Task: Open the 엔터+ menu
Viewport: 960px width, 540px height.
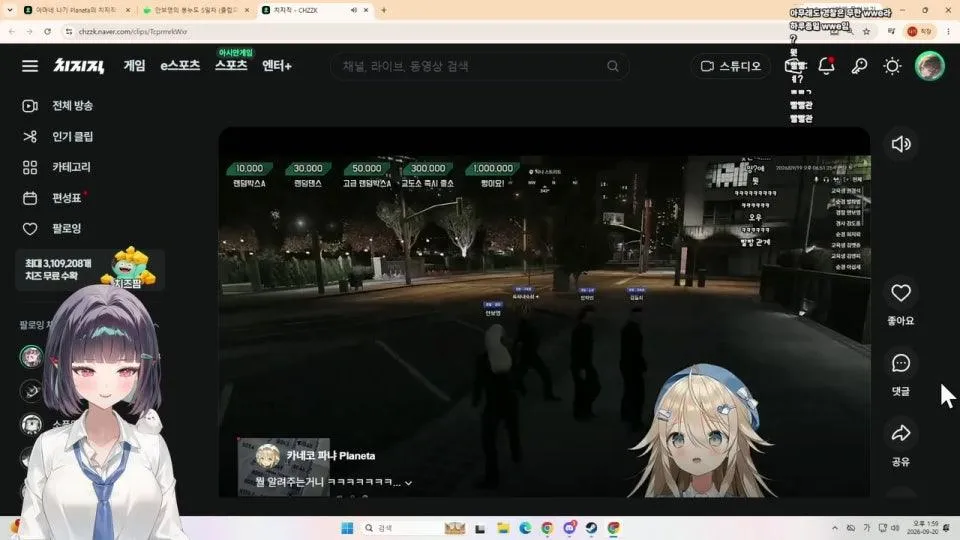Action: point(277,66)
